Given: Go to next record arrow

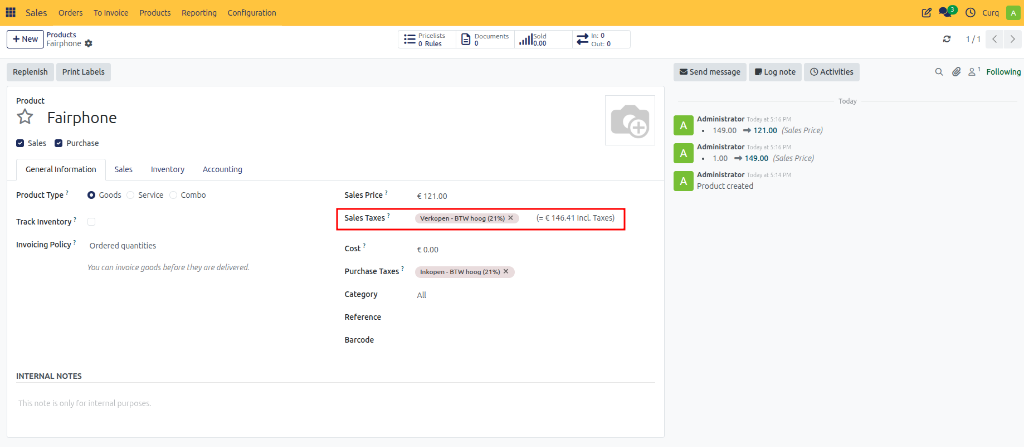Looking at the screenshot, I should (x=1012, y=39).
